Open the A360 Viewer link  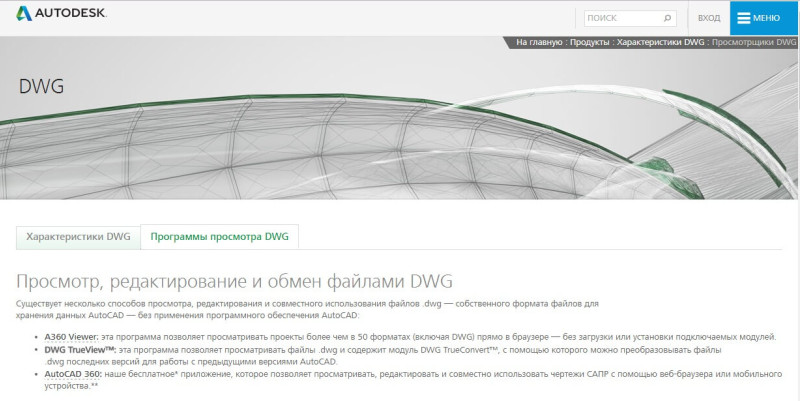point(71,337)
